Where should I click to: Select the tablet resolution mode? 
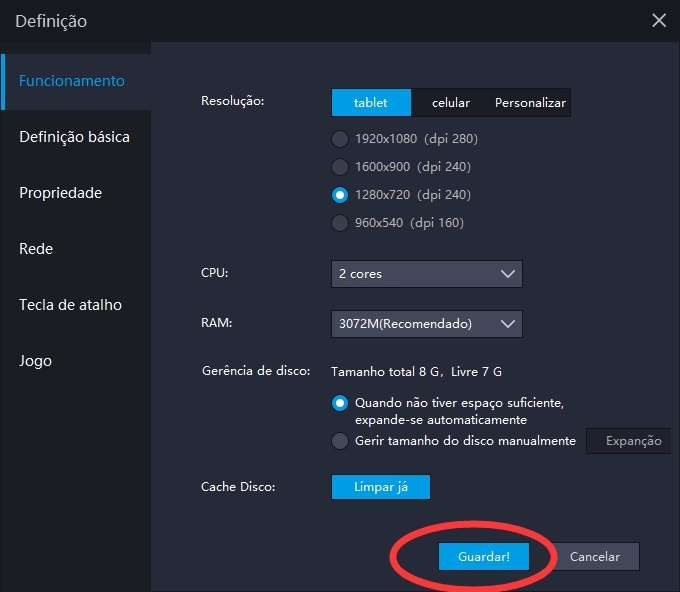(371, 103)
